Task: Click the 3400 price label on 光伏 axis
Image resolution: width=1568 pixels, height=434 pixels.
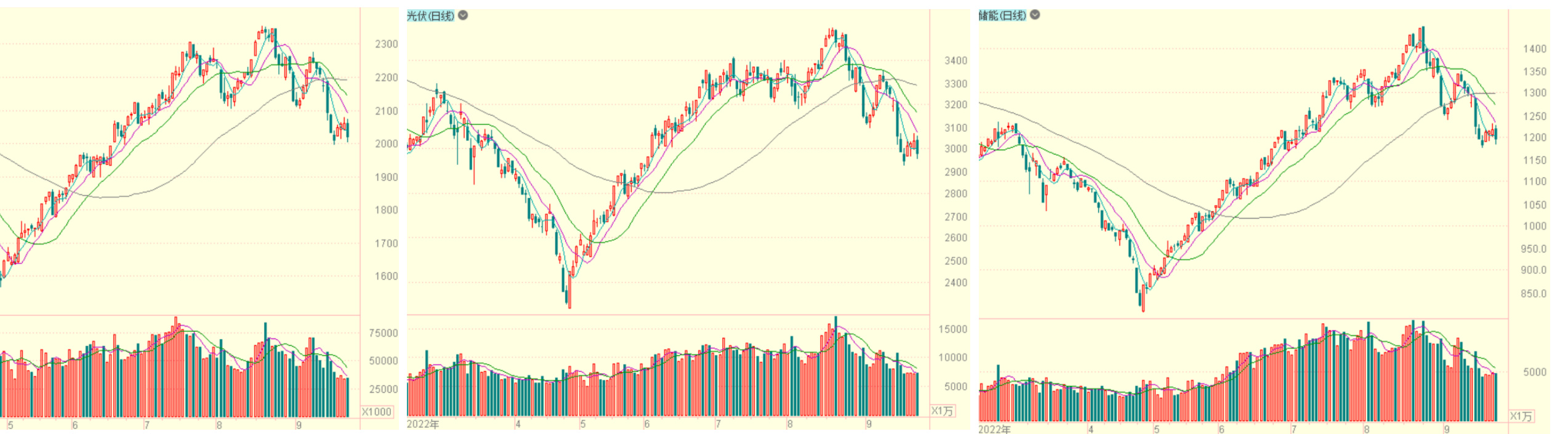Action: pos(956,60)
